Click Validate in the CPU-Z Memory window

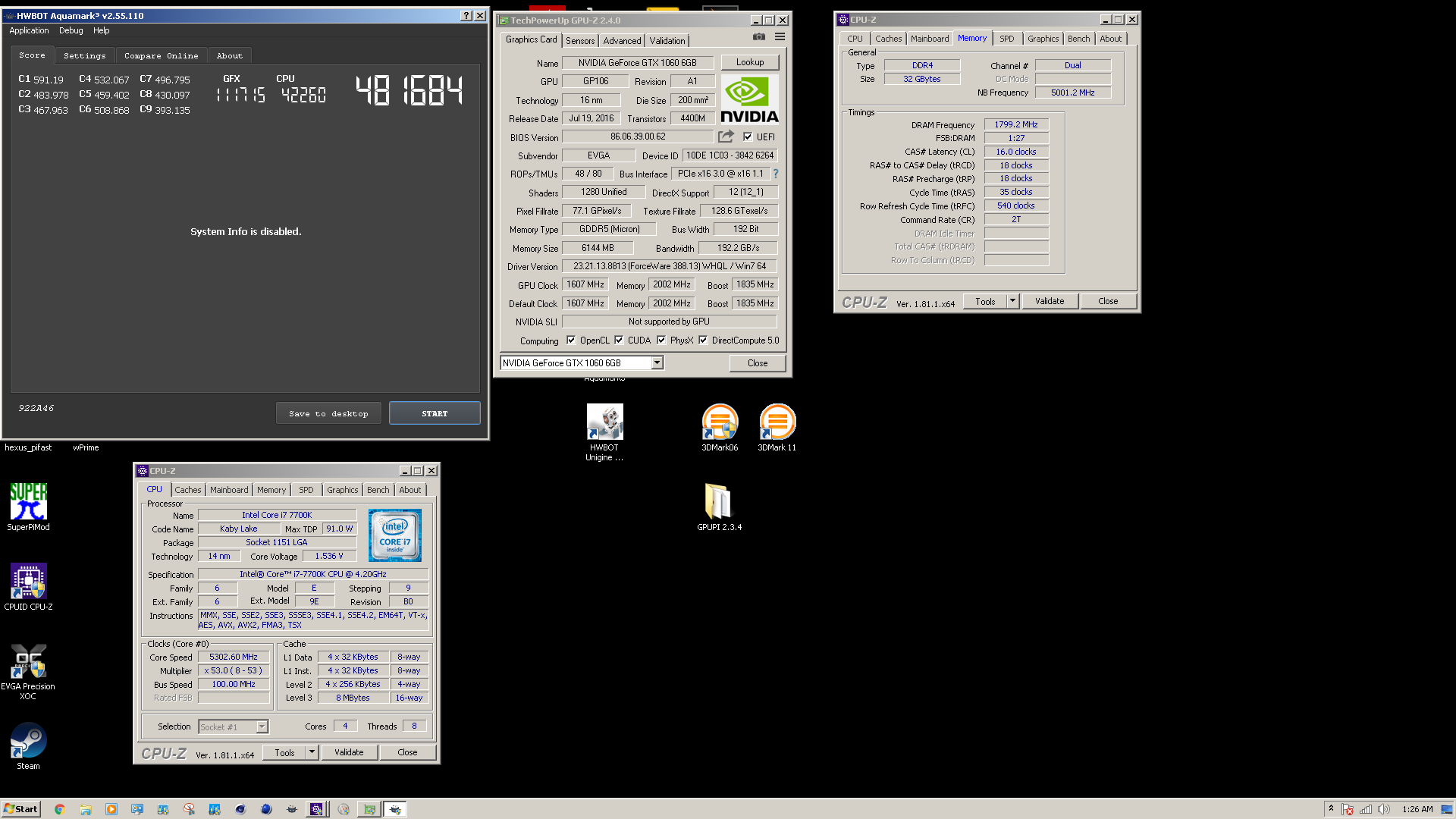coord(1050,301)
